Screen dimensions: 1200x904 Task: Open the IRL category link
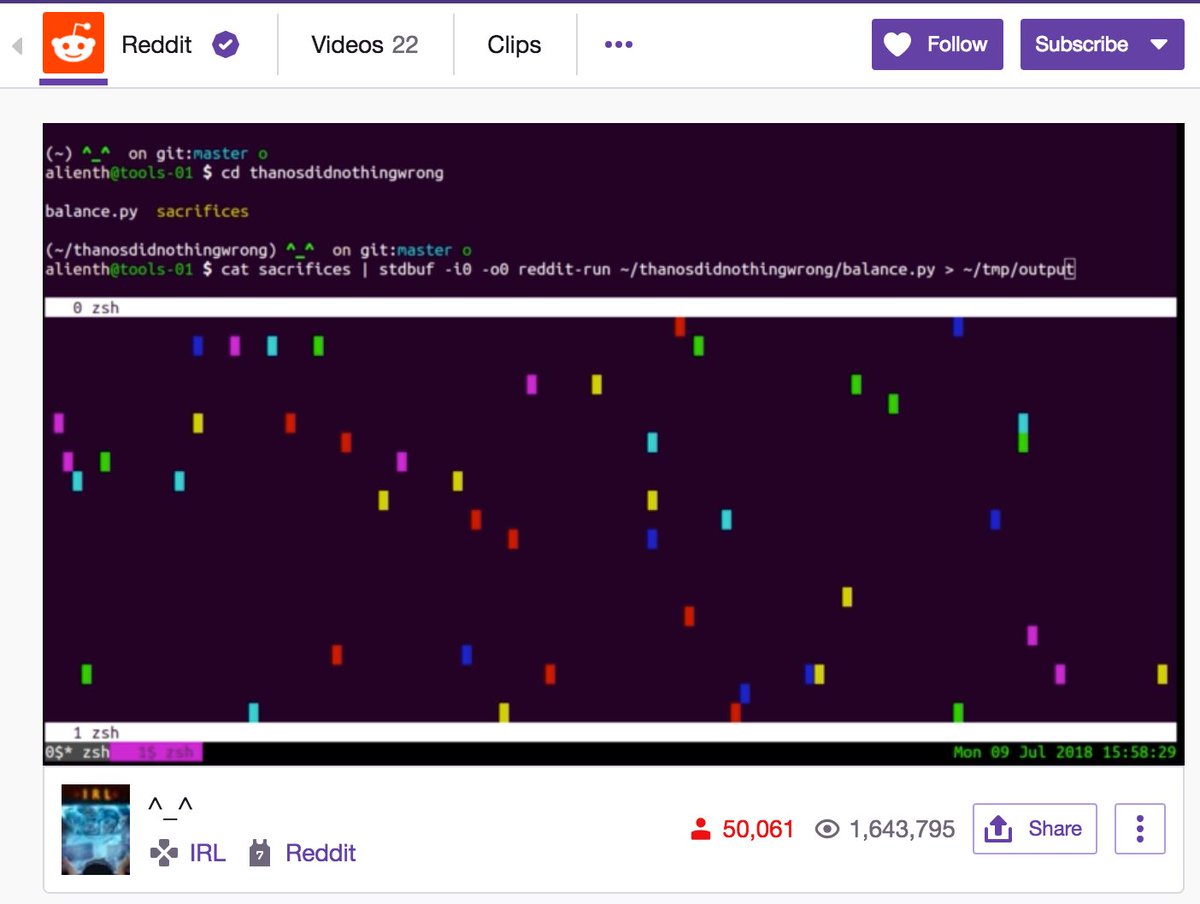click(207, 853)
